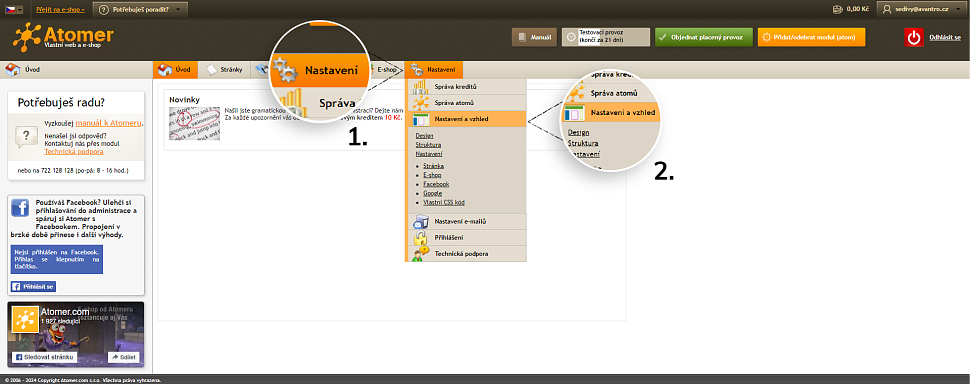Click the layout icon for Nastavení a vzhled
Image resolution: width=970 pixels, height=384 pixels.
421,119
